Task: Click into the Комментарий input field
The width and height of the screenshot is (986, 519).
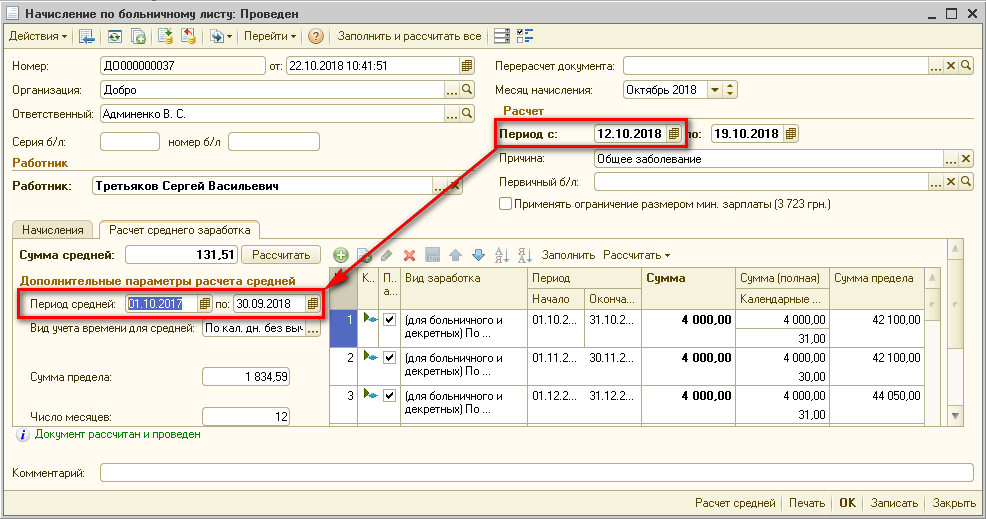Action: coord(536,472)
